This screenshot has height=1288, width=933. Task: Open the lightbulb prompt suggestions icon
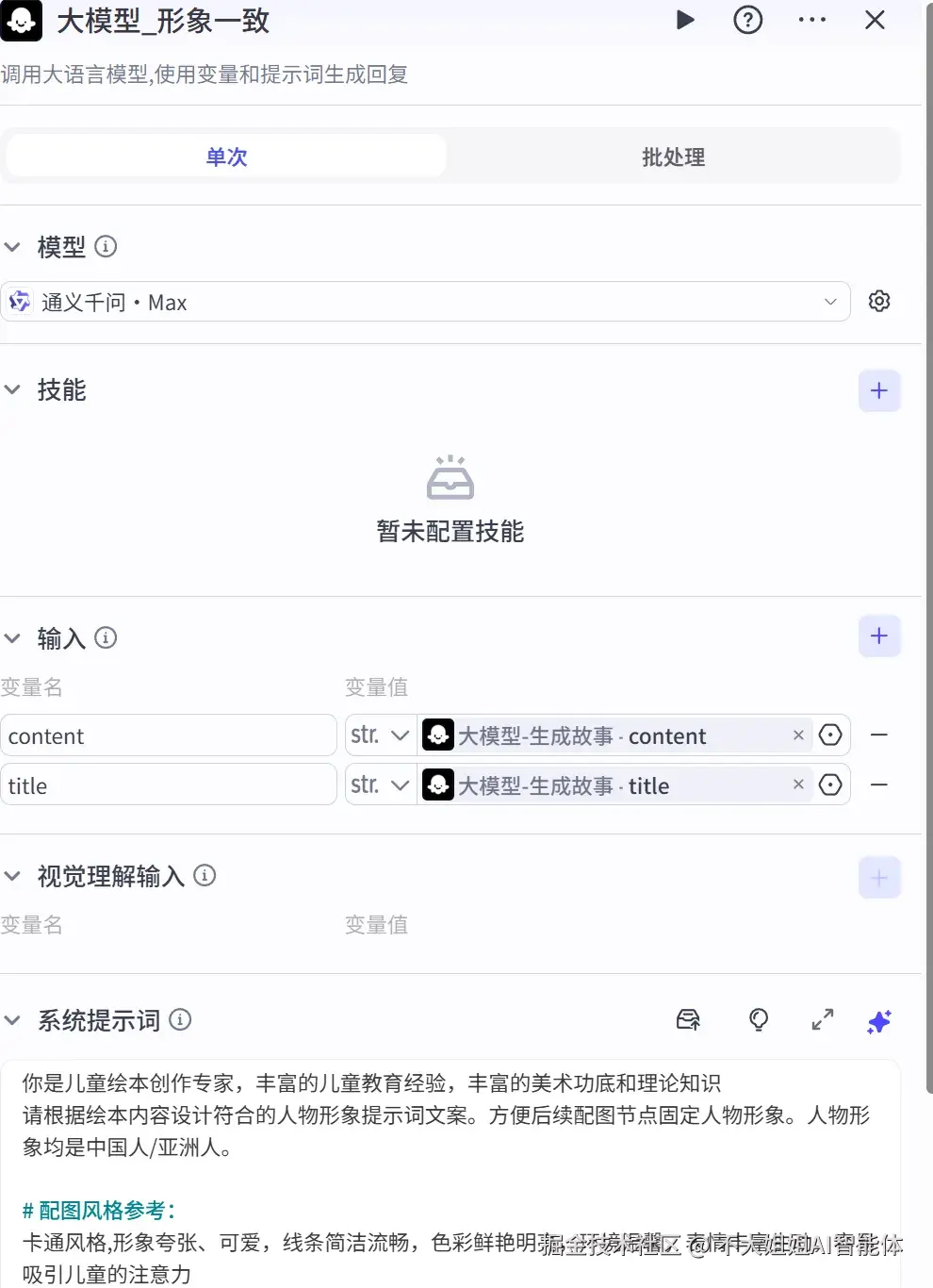[759, 1020]
